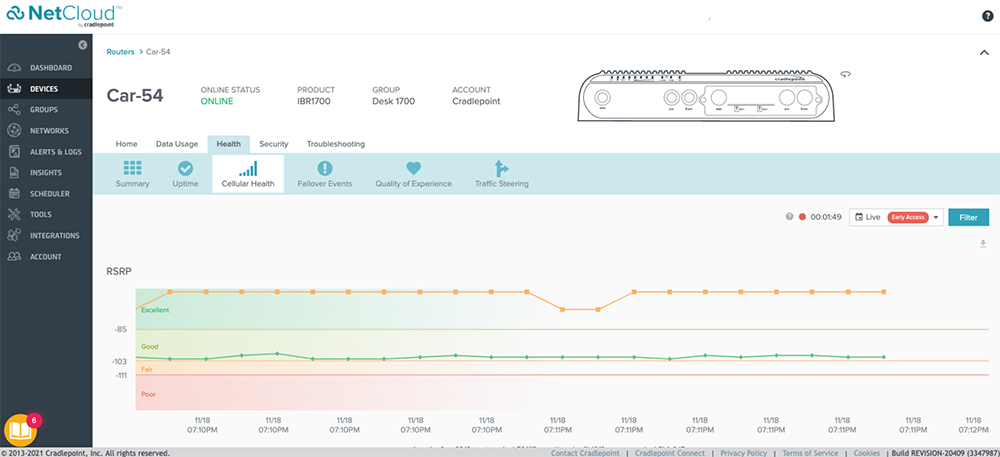The height and width of the screenshot is (457, 1000).
Task: Click the gray help icon beside timer
Action: tap(789, 217)
